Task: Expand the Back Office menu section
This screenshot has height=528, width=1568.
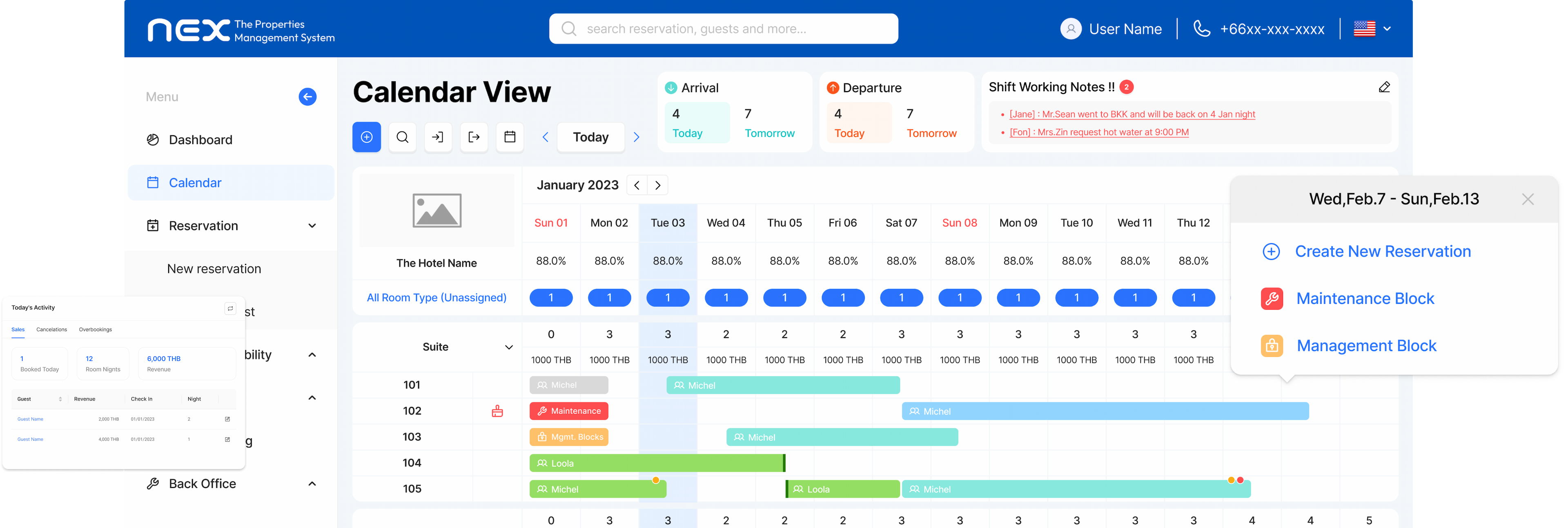Action: pyautogui.click(x=312, y=483)
